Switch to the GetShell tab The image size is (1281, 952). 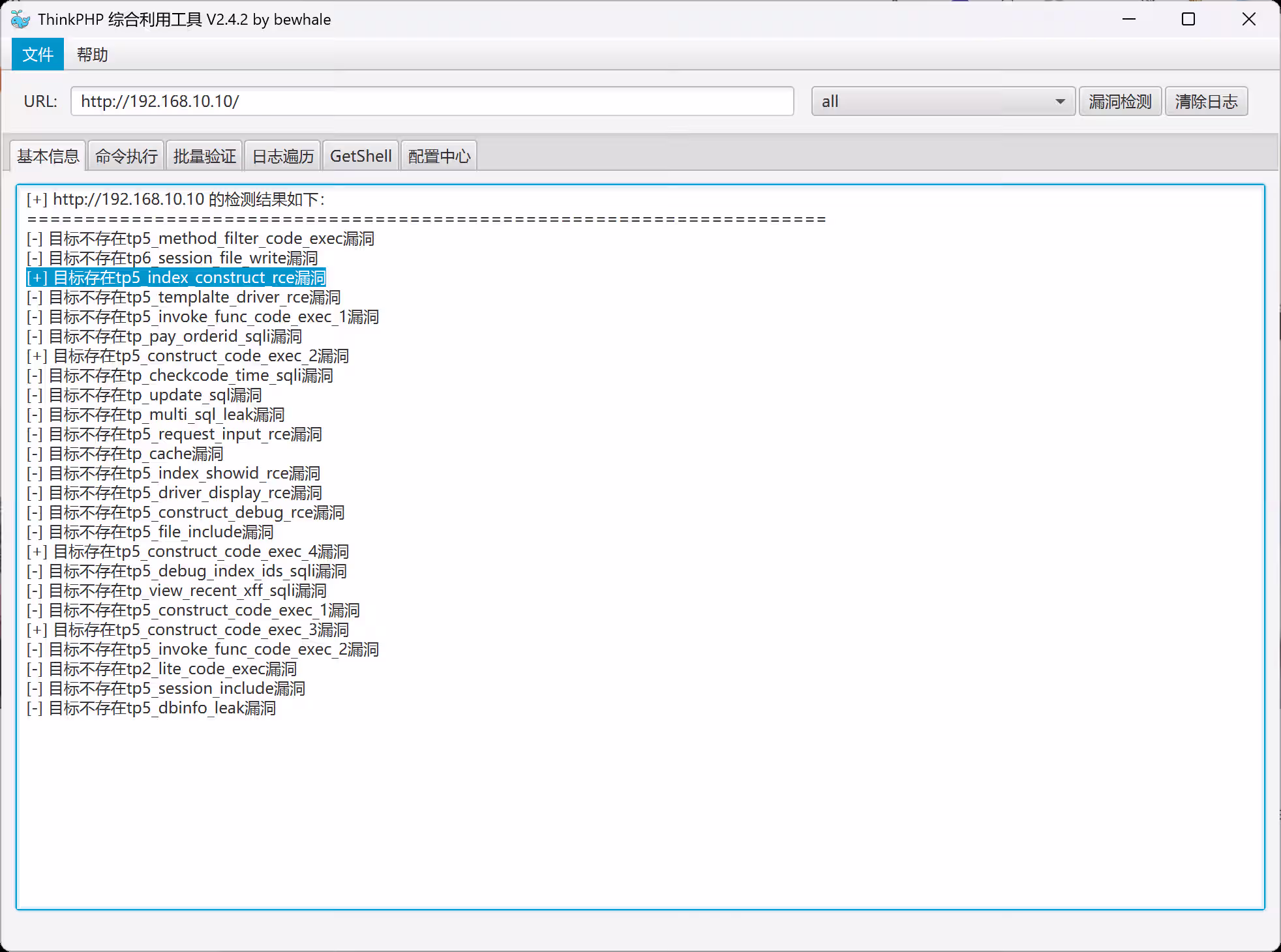(x=361, y=156)
